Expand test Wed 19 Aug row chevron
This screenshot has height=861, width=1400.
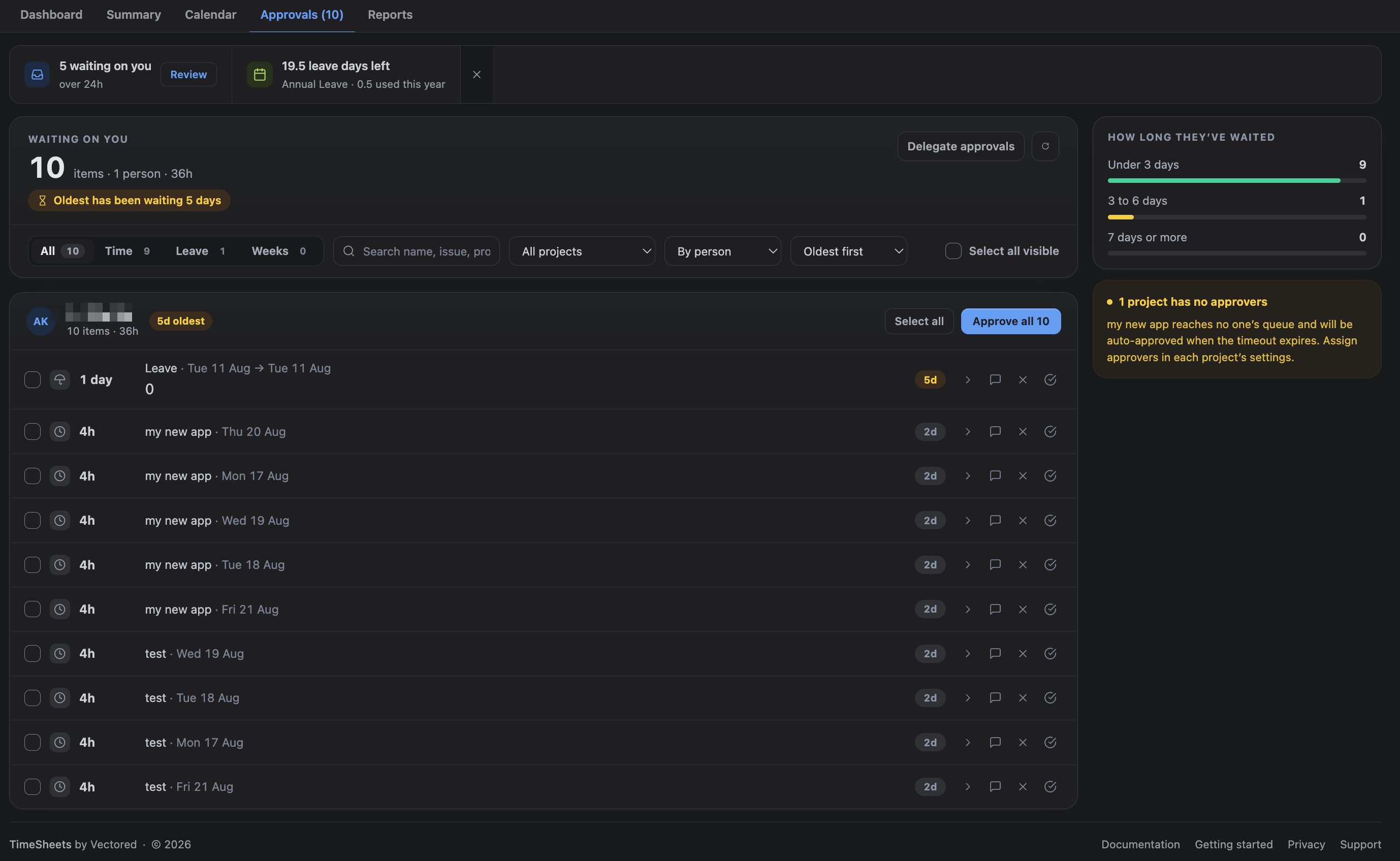point(967,654)
